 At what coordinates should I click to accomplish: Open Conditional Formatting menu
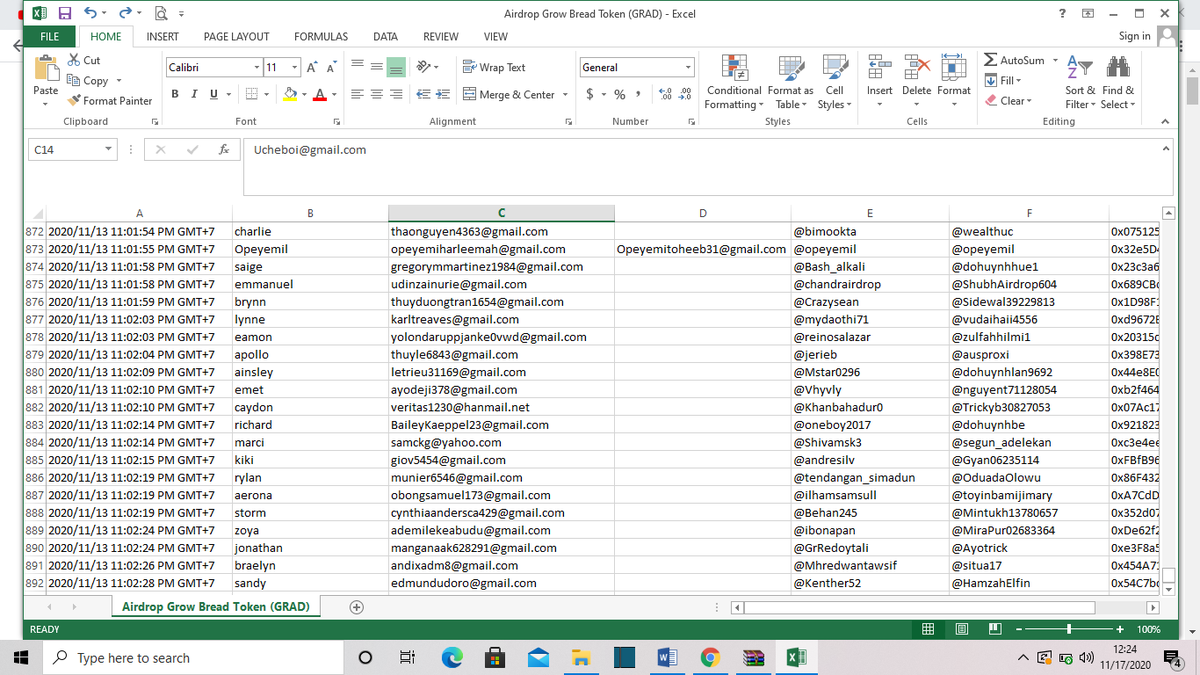(x=735, y=82)
